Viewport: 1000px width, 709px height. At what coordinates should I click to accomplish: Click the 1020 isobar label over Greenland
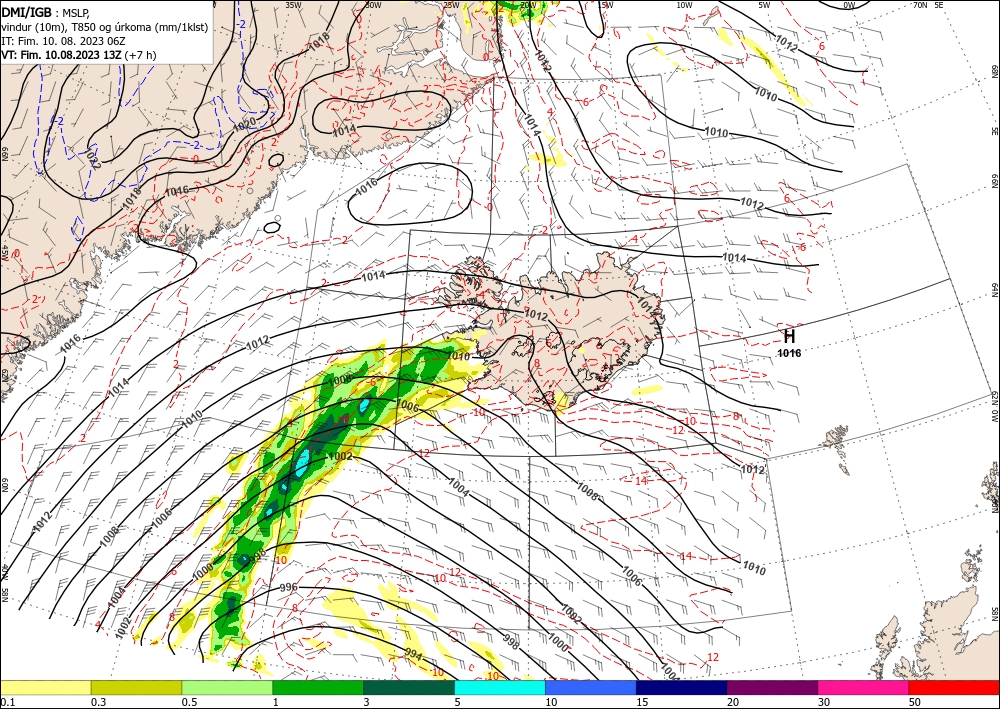(x=245, y=123)
